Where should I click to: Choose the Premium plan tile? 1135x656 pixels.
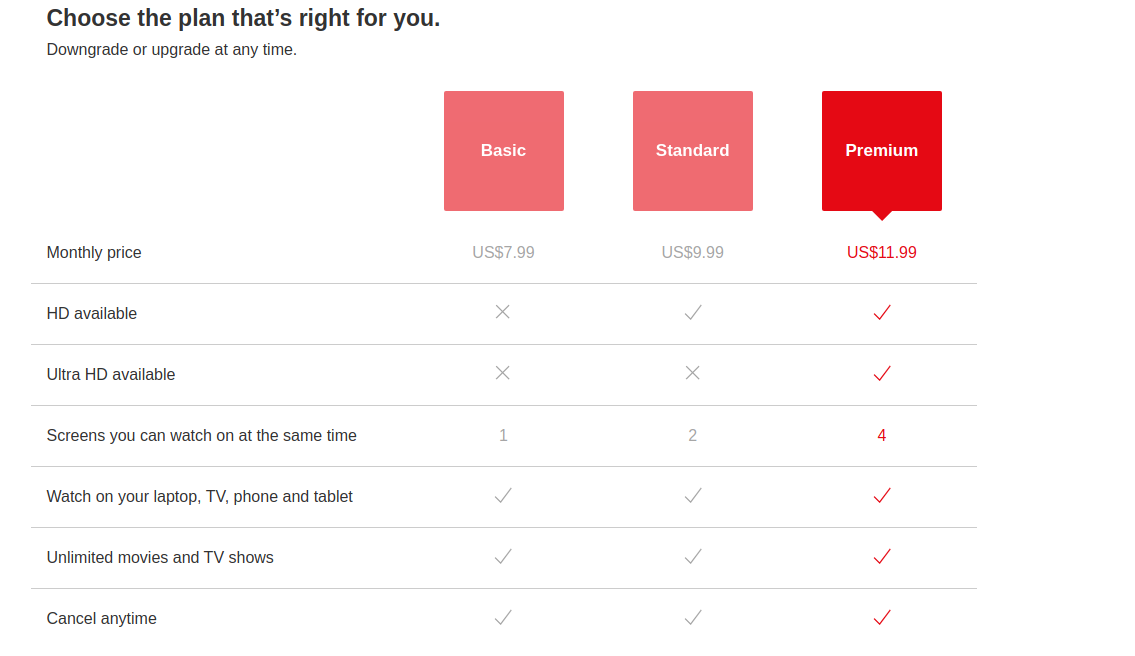point(882,151)
